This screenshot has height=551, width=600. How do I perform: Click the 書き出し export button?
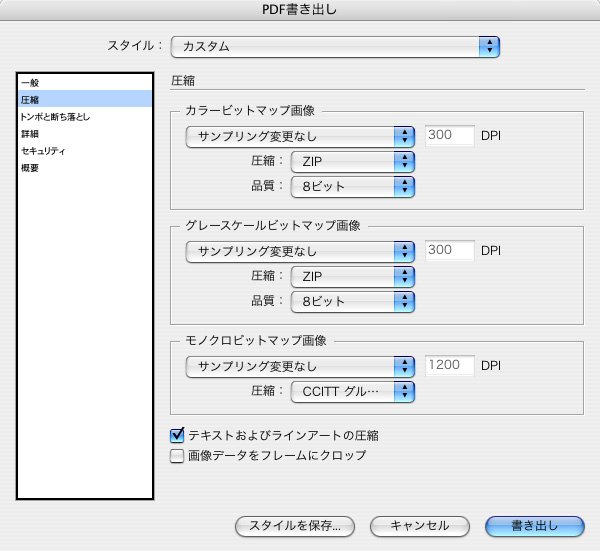point(535,526)
